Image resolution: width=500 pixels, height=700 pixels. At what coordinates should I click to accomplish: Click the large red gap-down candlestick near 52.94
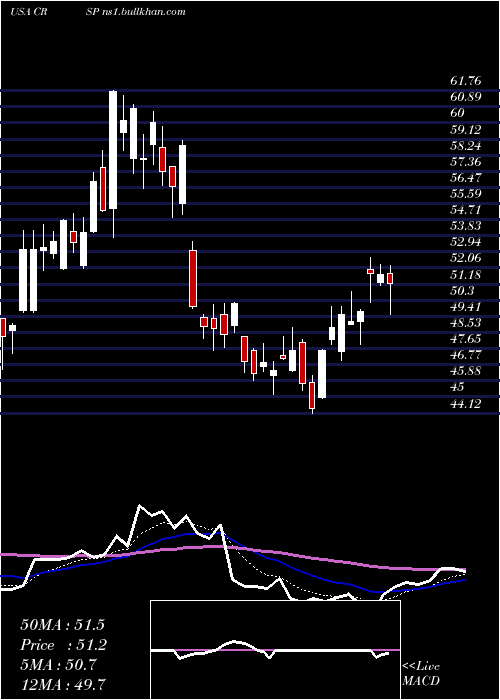(193, 279)
